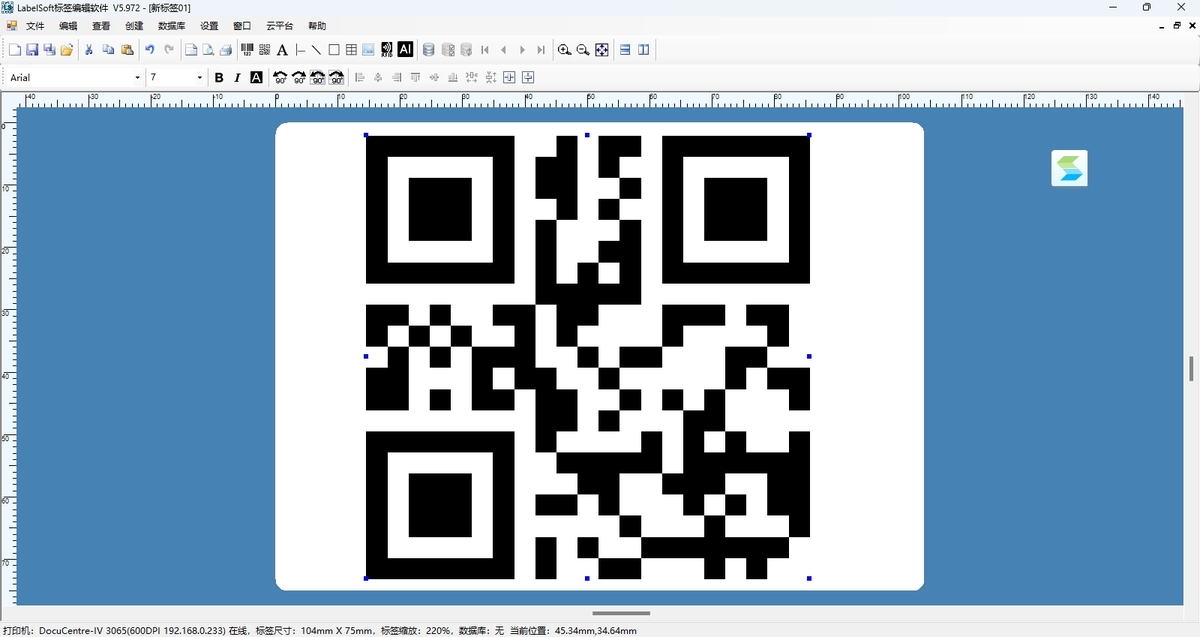Image resolution: width=1200 pixels, height=637 pixels.
Task: Click the floating green-blue S logo button
Action: click(x=1069, y=168)
